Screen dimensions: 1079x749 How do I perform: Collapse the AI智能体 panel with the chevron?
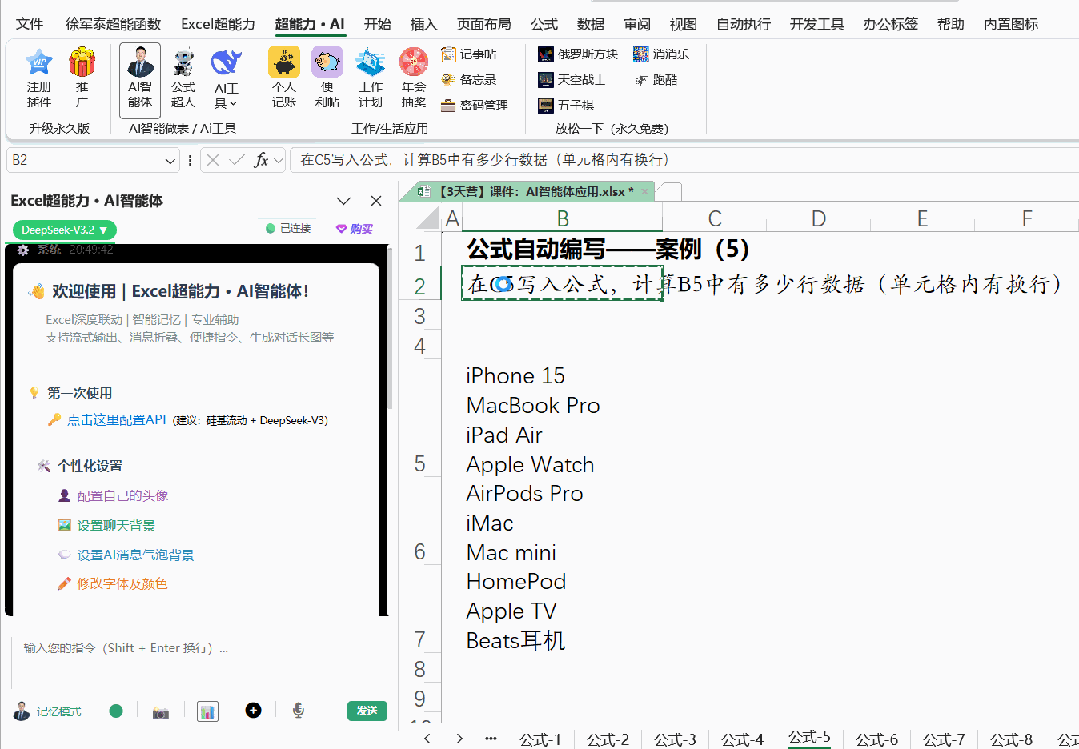coord(343,201)
